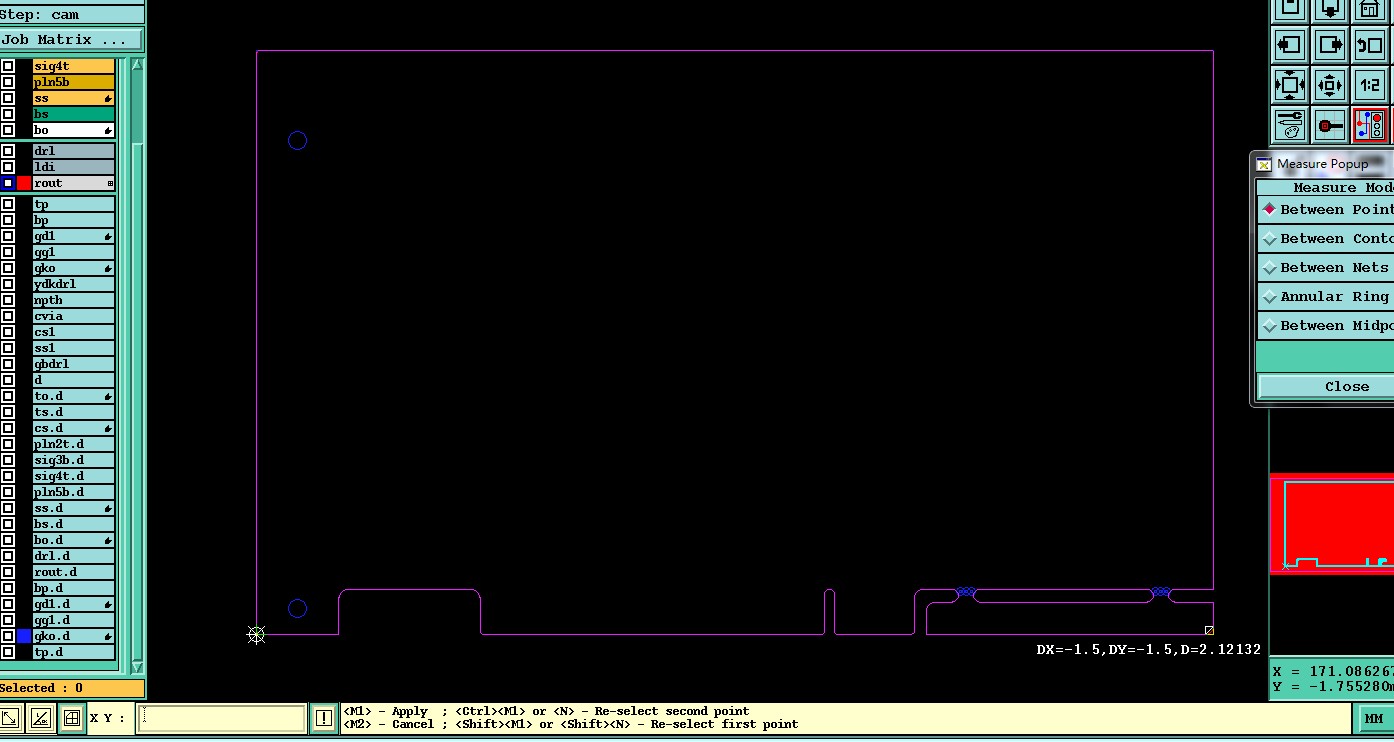1394x742 pixels.
Task: Select the pln2t.d layer name
Action: [x=74, y=444]
